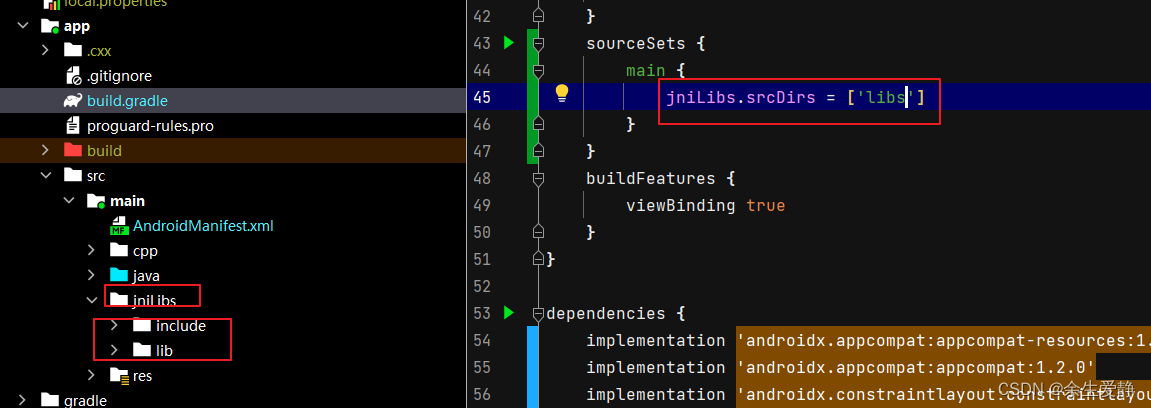This screenshot has height=408, width=1151.
Task: Expand the .cxx folder
Action: [x=45, y=50]
